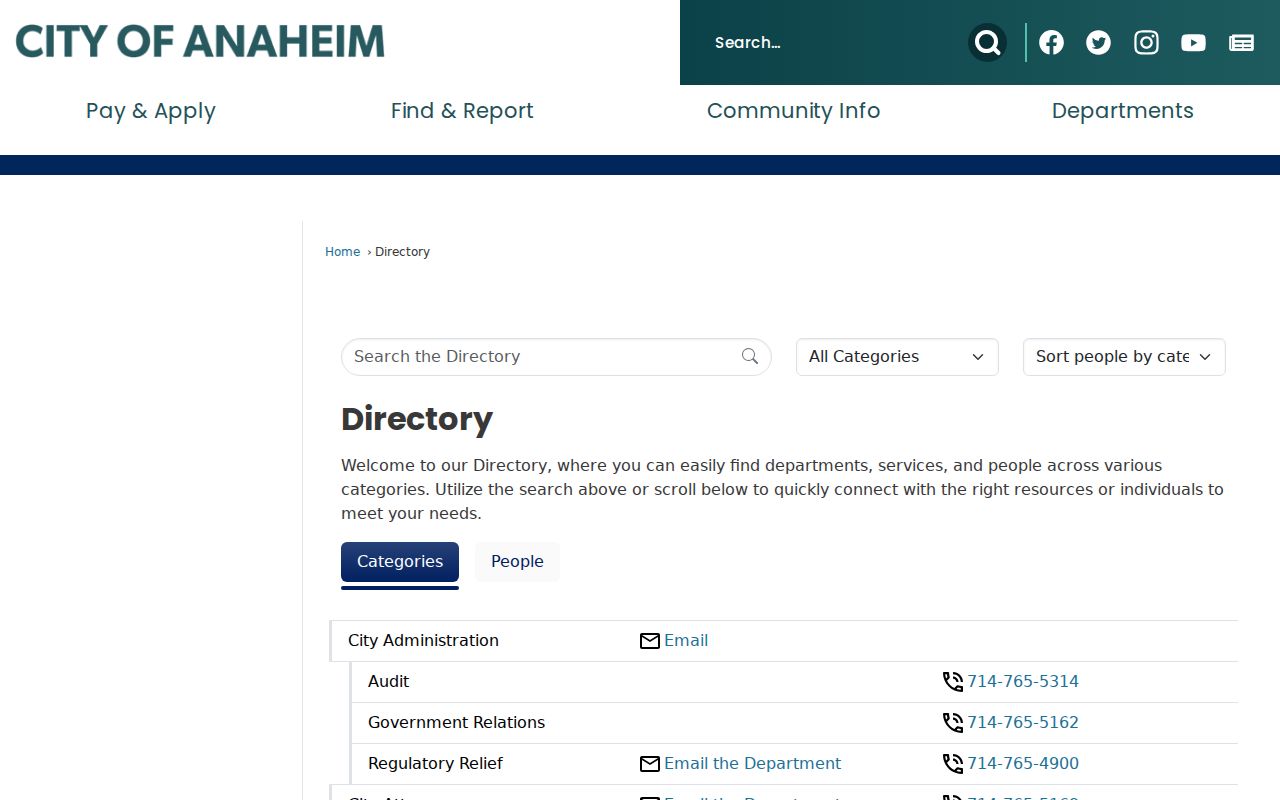The width and height of the screenshot is (1280, 800).
Task: Click the City of Anaheim logo
Action: (x=200, y=42)
